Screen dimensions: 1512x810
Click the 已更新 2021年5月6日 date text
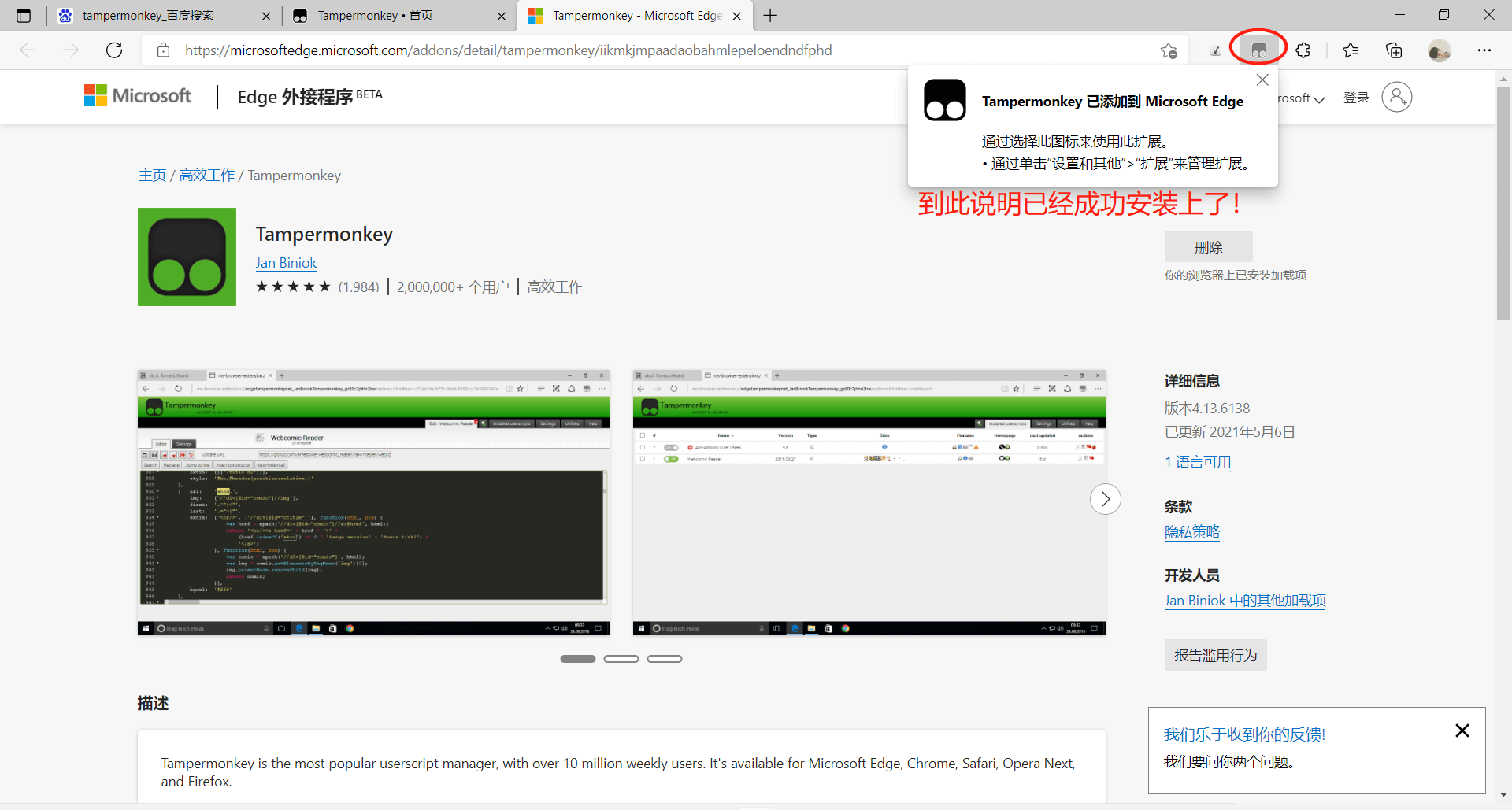[x=1229, y=431]
